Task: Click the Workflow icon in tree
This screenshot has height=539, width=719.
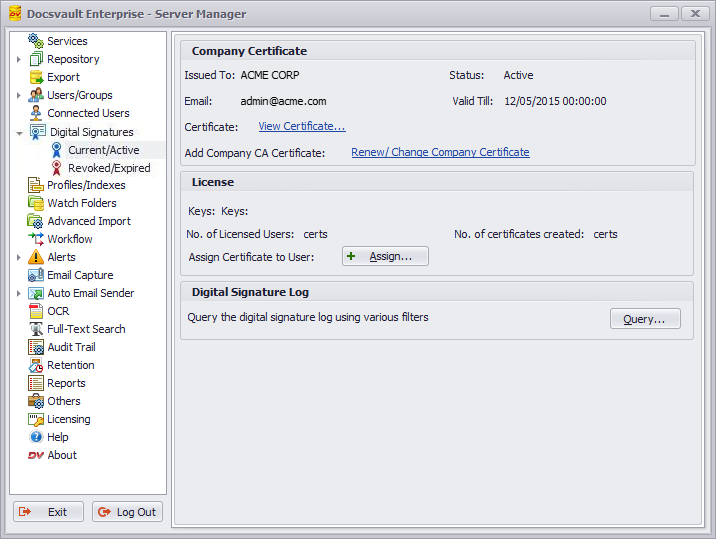Action: [36, 239]
